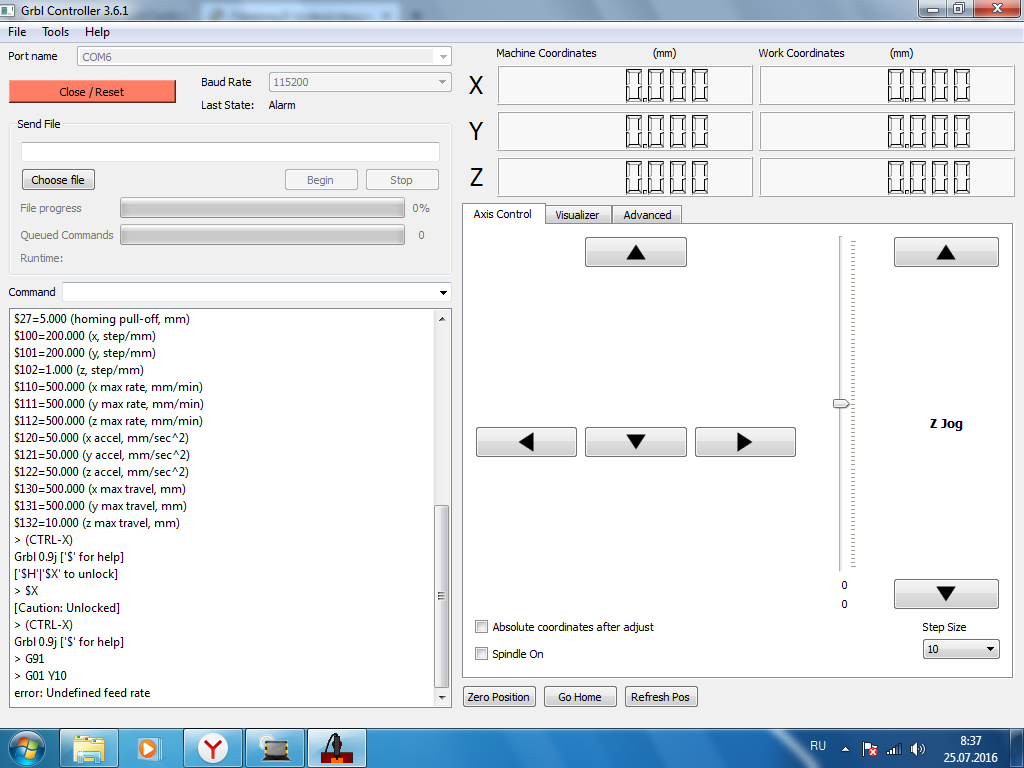Enable Absolute coordinates after adjust
This screenshot has height=768, width=1024.
(481, 627)
